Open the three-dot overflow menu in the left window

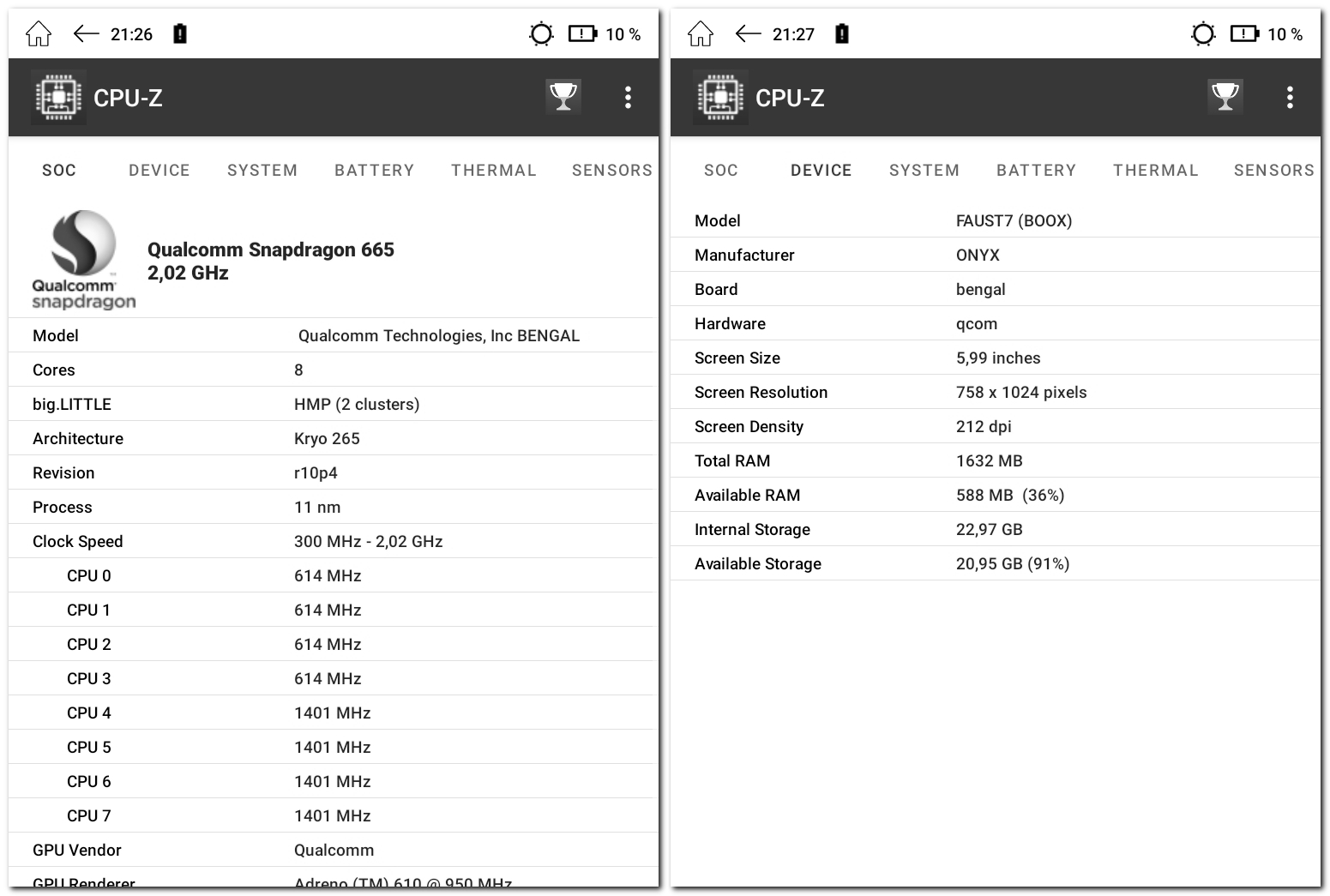click(x=629, y=98)
